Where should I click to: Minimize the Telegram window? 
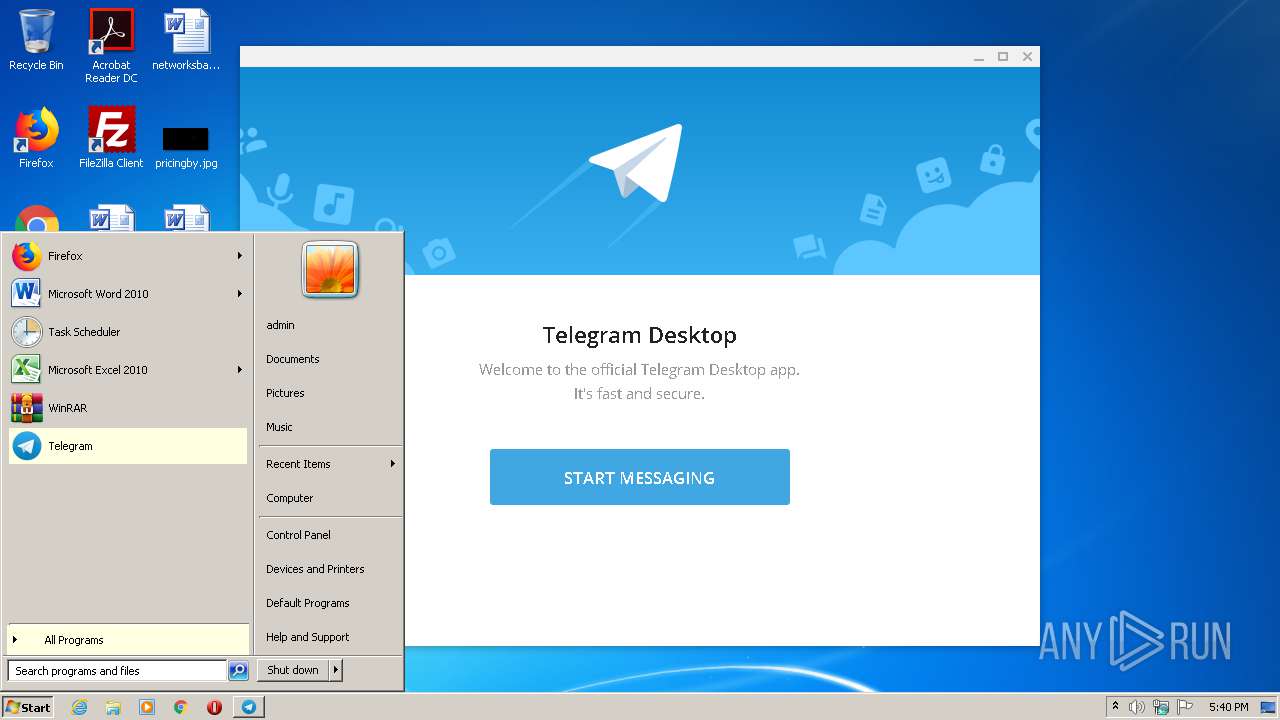pyautogui.click(x=979, y=57)
